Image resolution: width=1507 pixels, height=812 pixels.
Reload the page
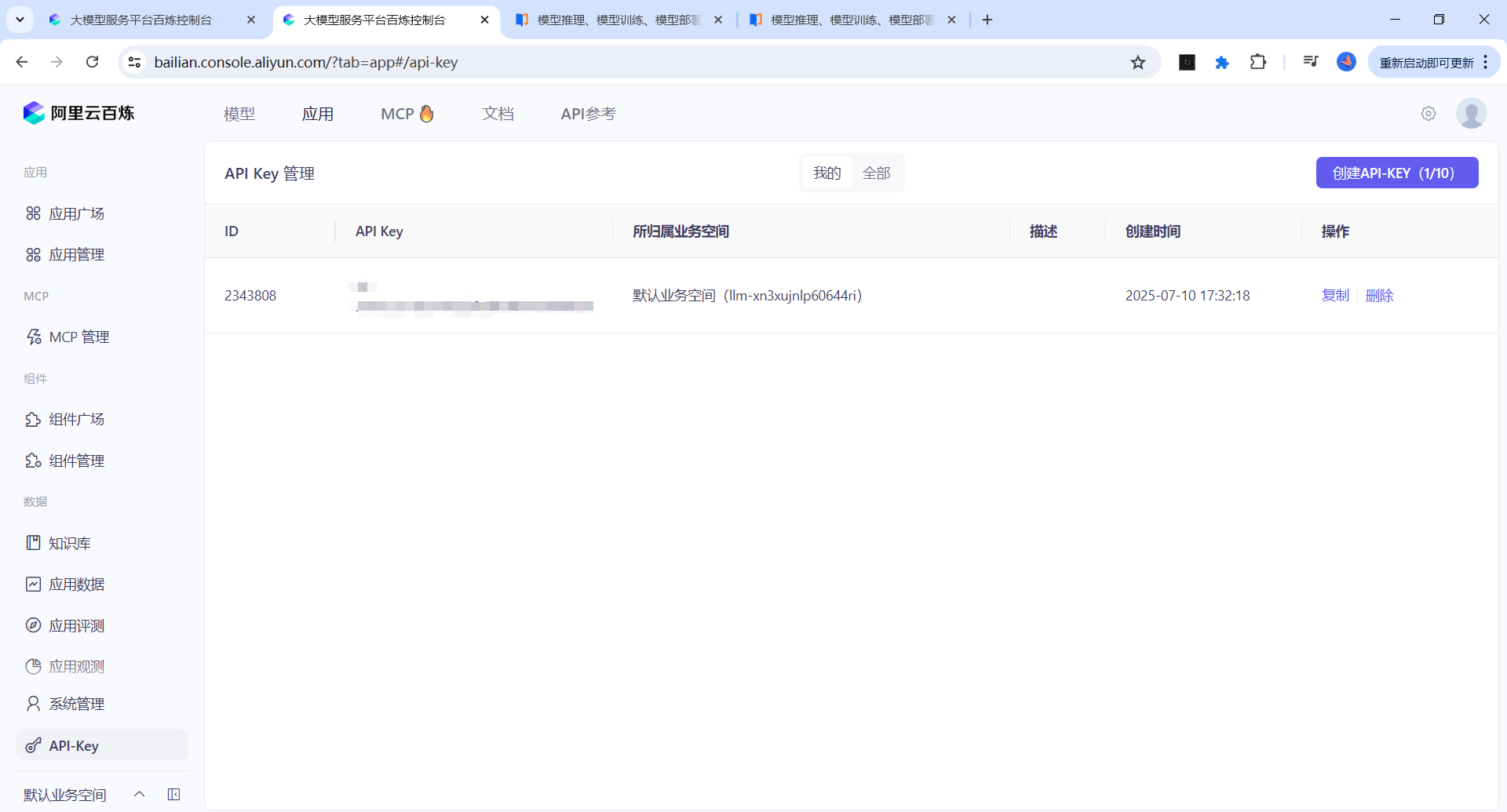pos(93,62)
